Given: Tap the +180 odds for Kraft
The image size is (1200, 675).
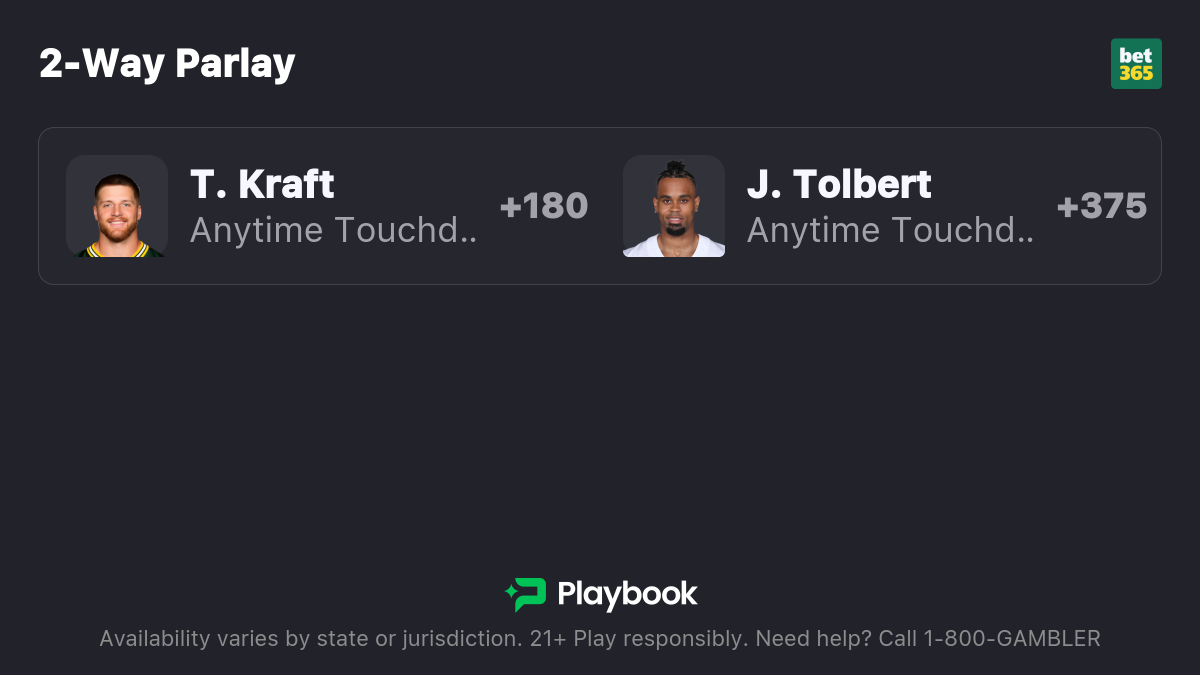Looking at the screenshot, I should click(544, 206).
